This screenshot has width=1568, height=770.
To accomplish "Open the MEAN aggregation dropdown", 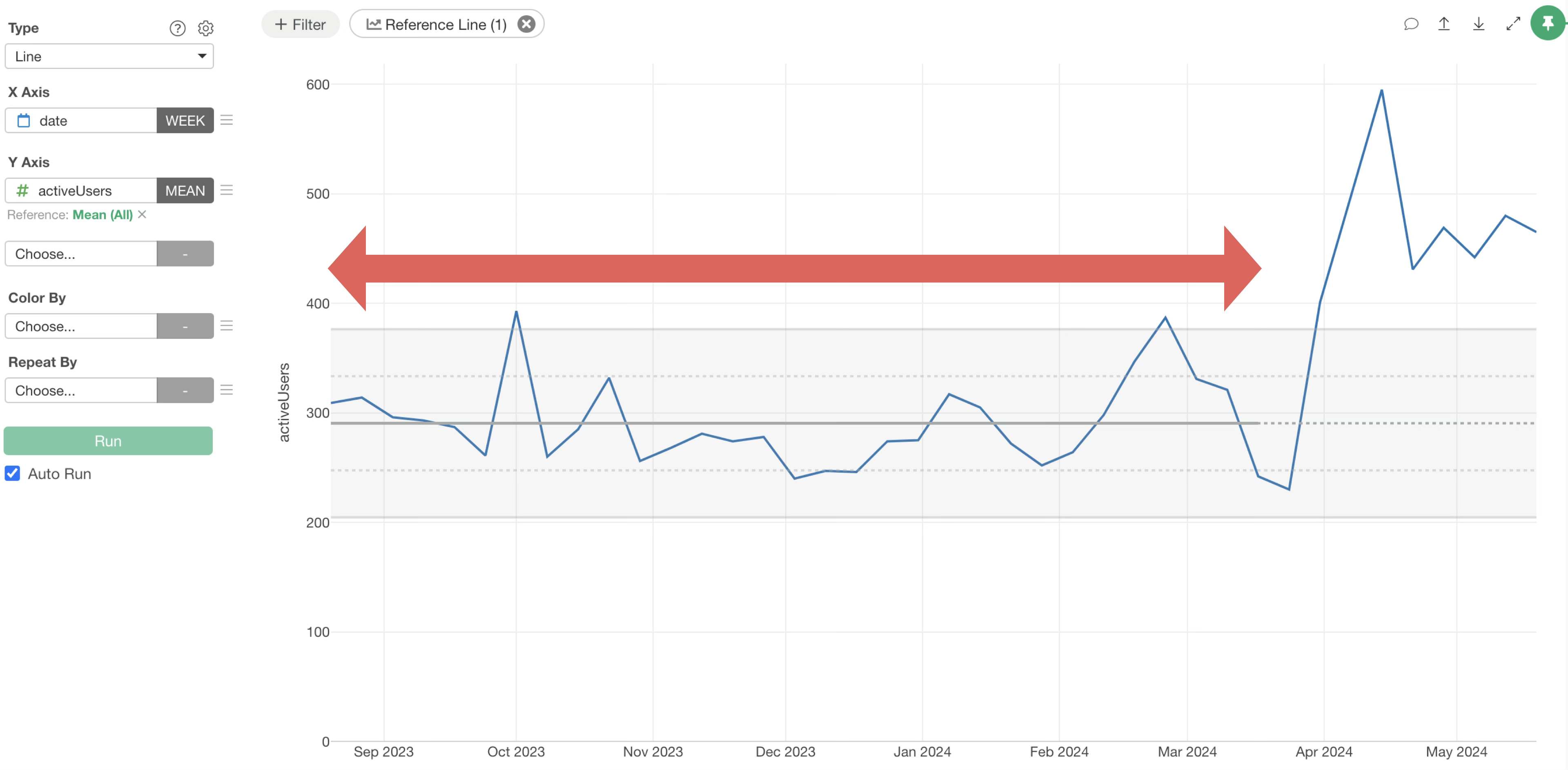I will 185,191.
